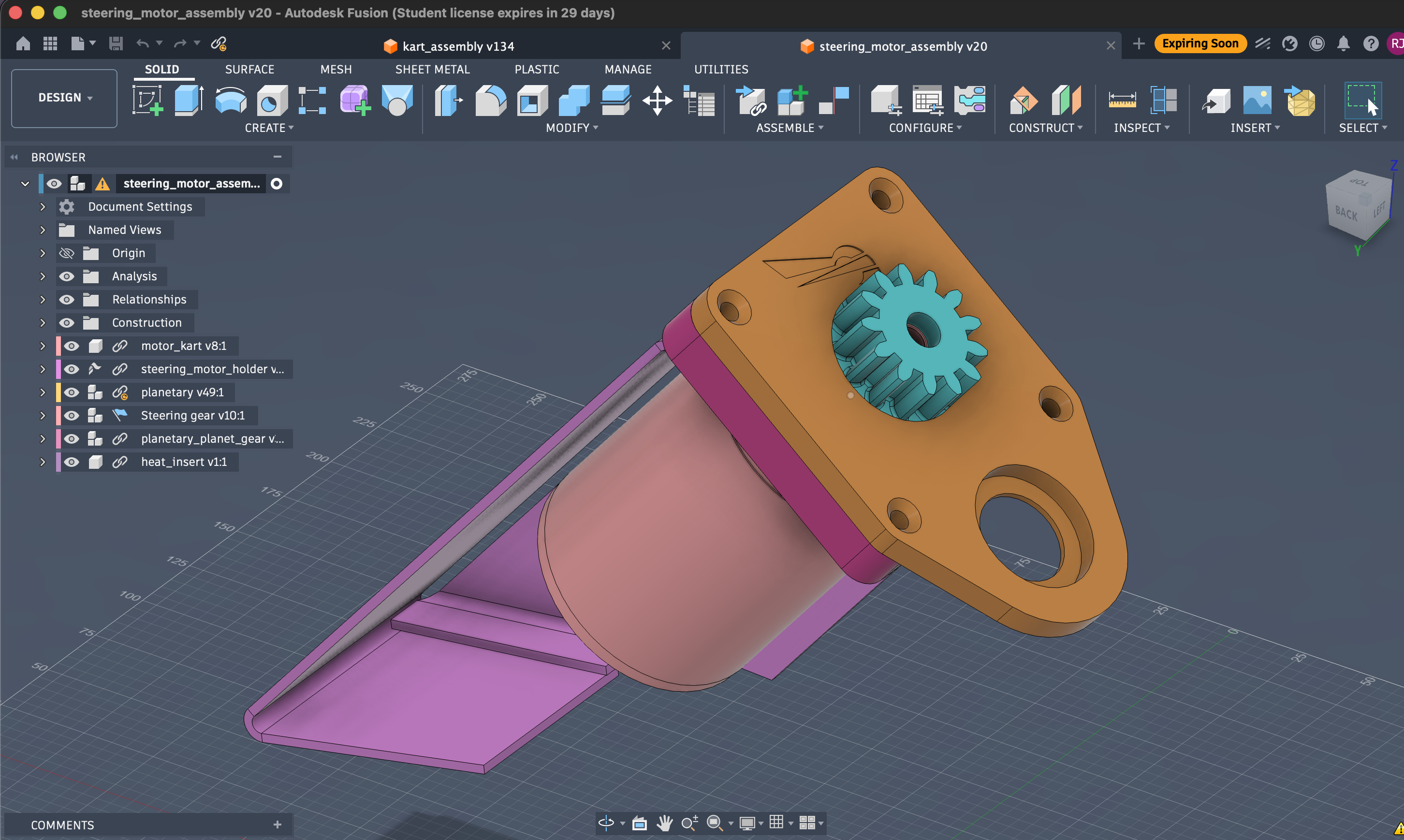Select the Fillet tool icon
Viewport: 1404px width, 840px height.
(490, 101)
